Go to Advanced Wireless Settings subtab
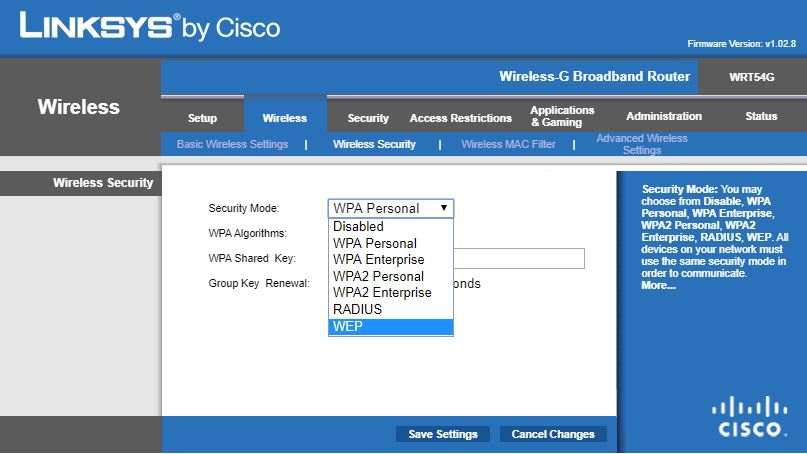 [642, 144]
